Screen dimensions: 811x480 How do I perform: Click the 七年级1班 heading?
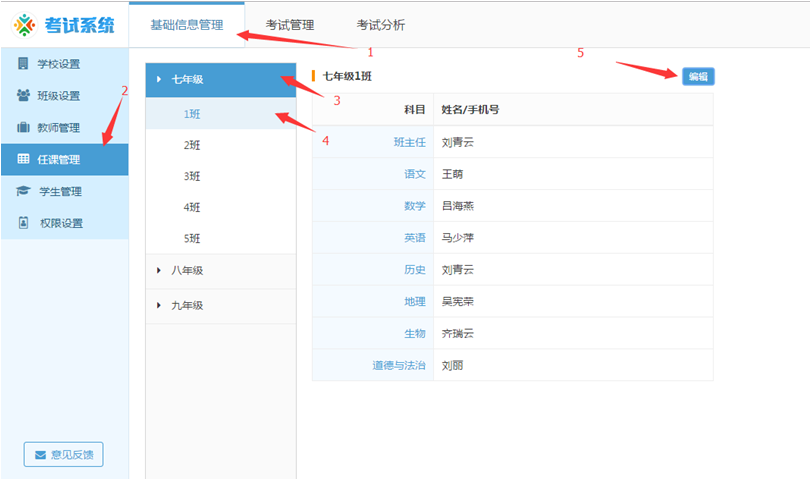(x=347, y=77)
